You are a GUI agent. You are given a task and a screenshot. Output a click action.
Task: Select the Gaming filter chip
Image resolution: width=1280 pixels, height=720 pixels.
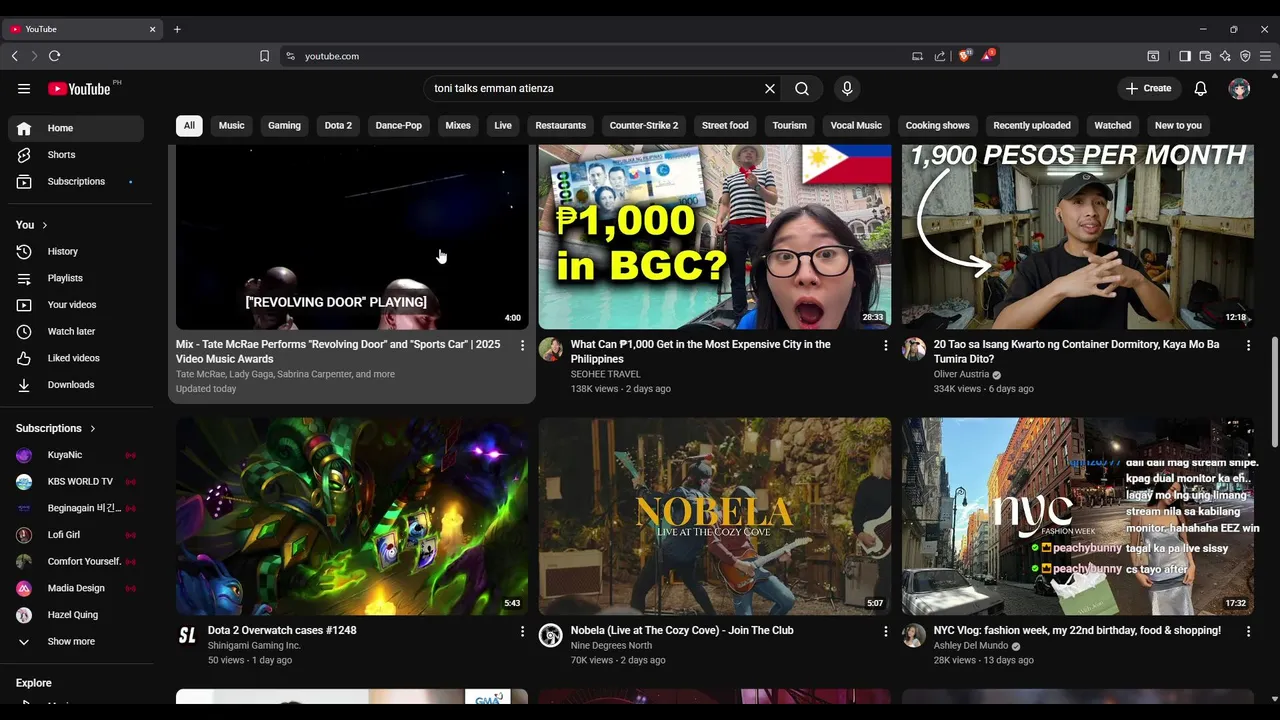pos(284,125)
